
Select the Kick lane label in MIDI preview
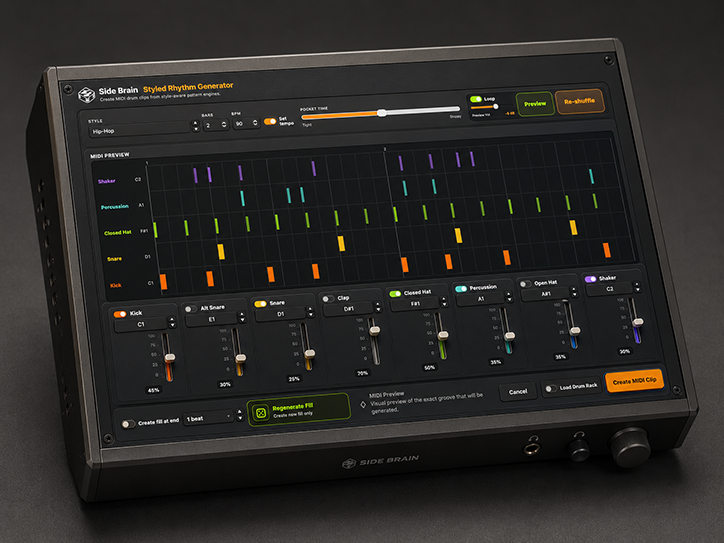pyautogui.click(x=115, y=285)
